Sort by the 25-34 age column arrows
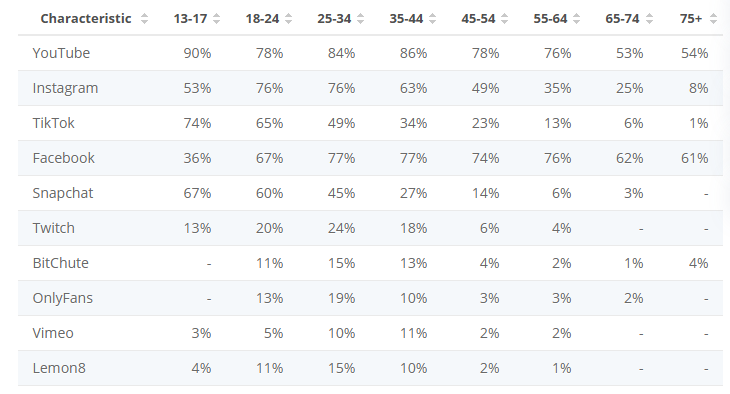 pyautogui.click(x=361, y=19)
